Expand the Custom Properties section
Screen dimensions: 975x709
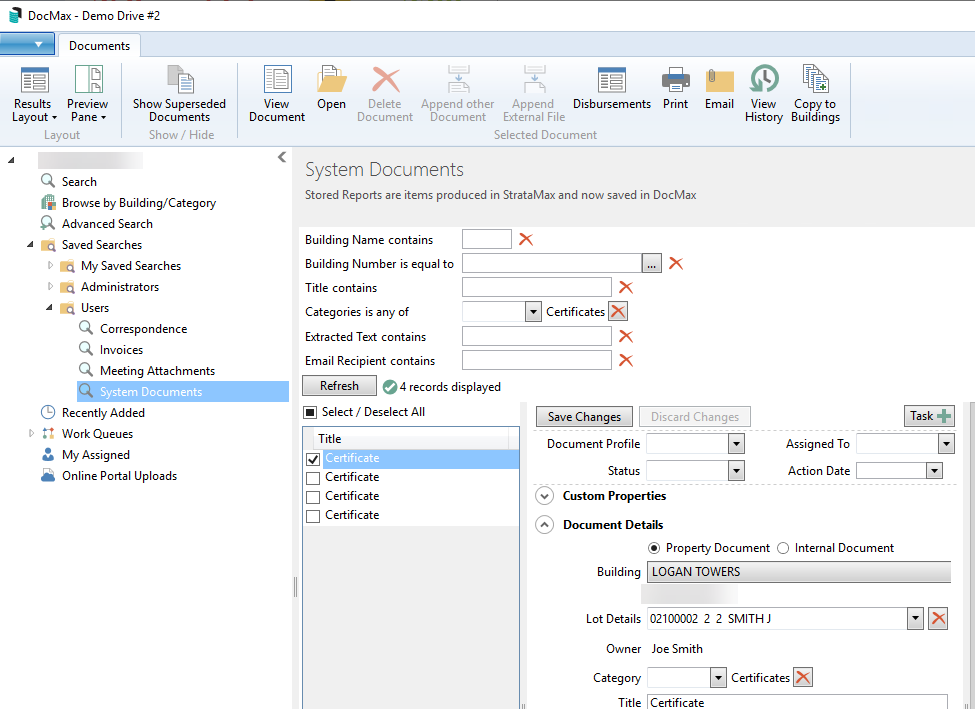[x=545, y=496]
